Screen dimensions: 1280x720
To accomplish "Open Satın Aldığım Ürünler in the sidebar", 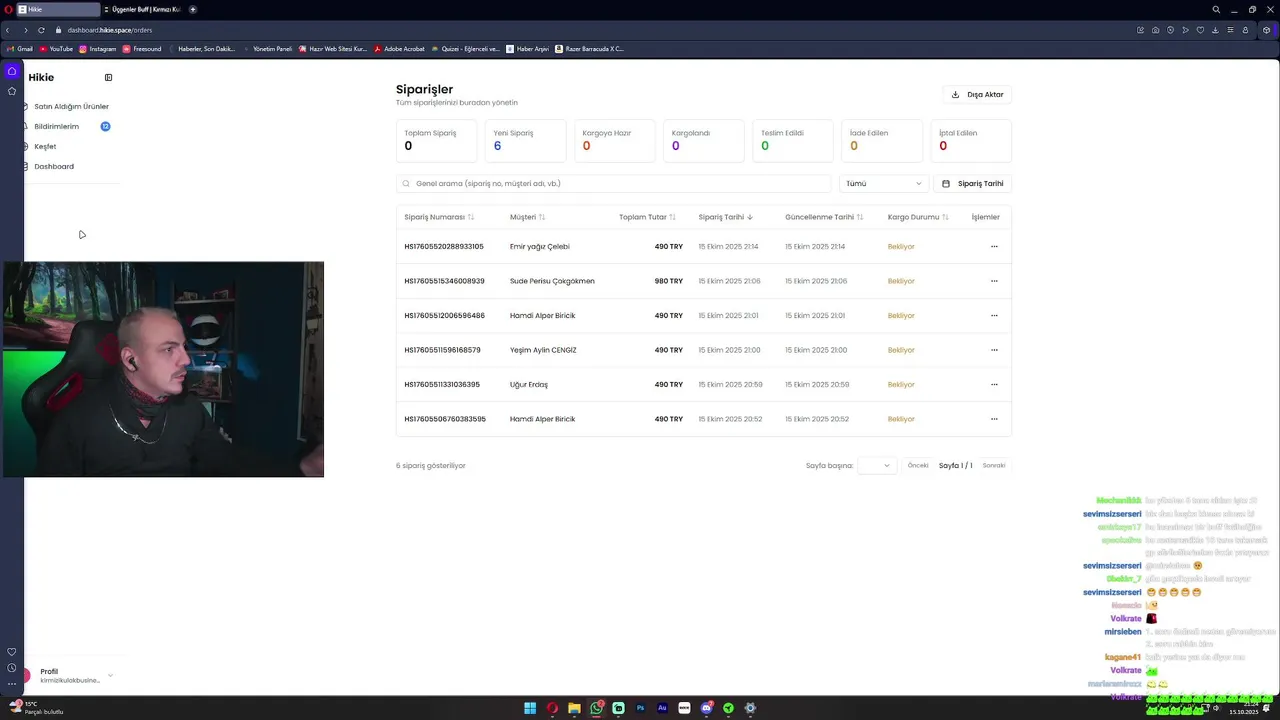I will tap(70, 106).
